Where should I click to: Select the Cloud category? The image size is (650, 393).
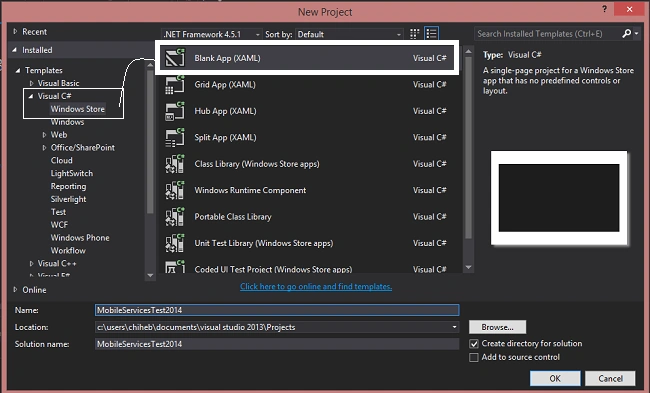tap(61, 160)
